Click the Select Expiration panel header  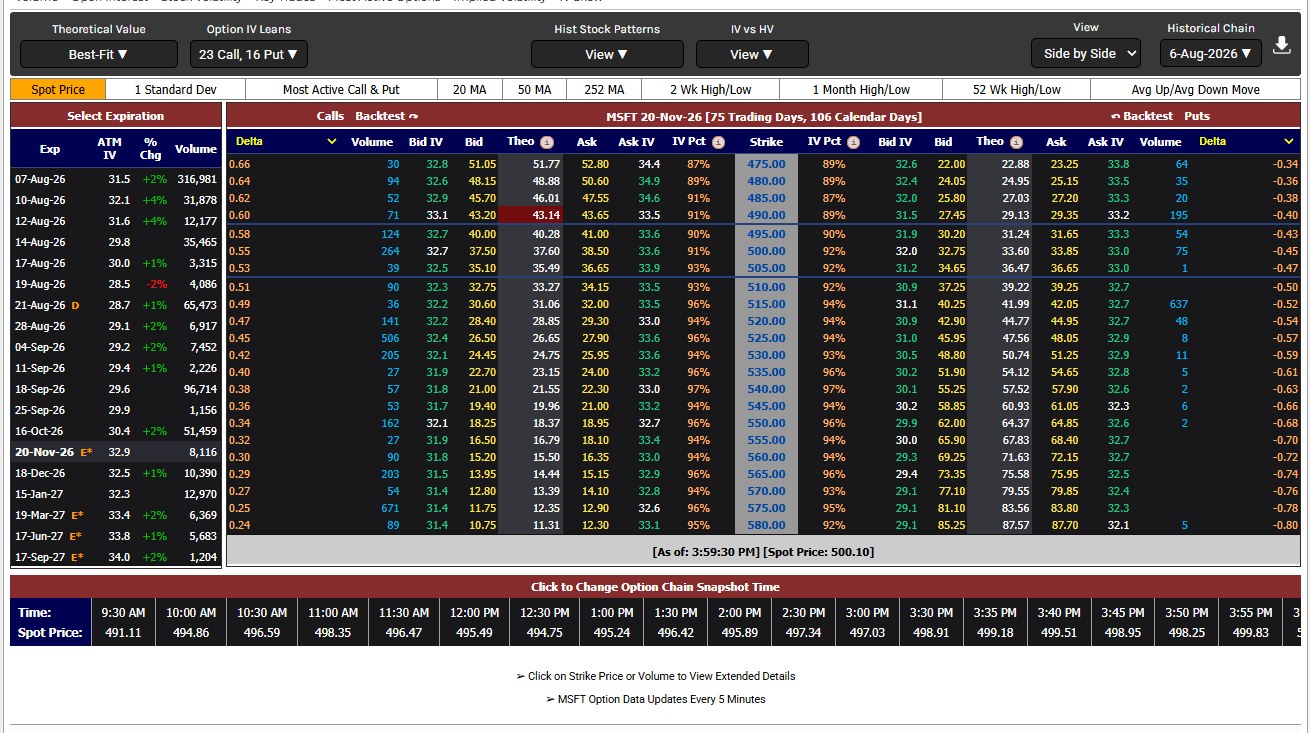point(115,116)
